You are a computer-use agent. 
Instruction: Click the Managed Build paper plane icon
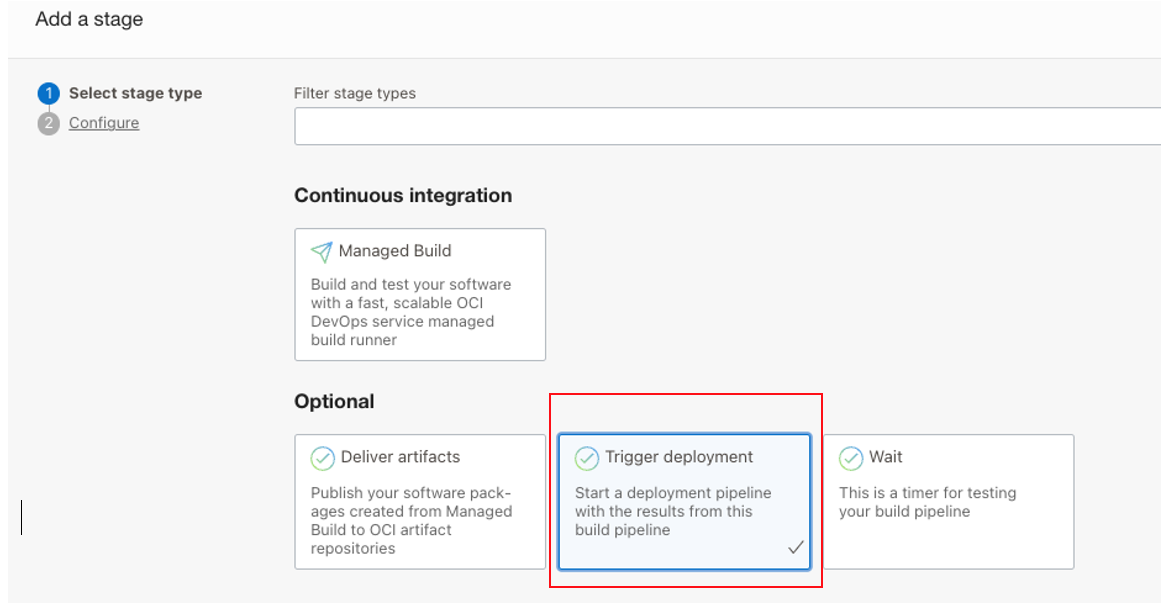(x=321, y=251)
